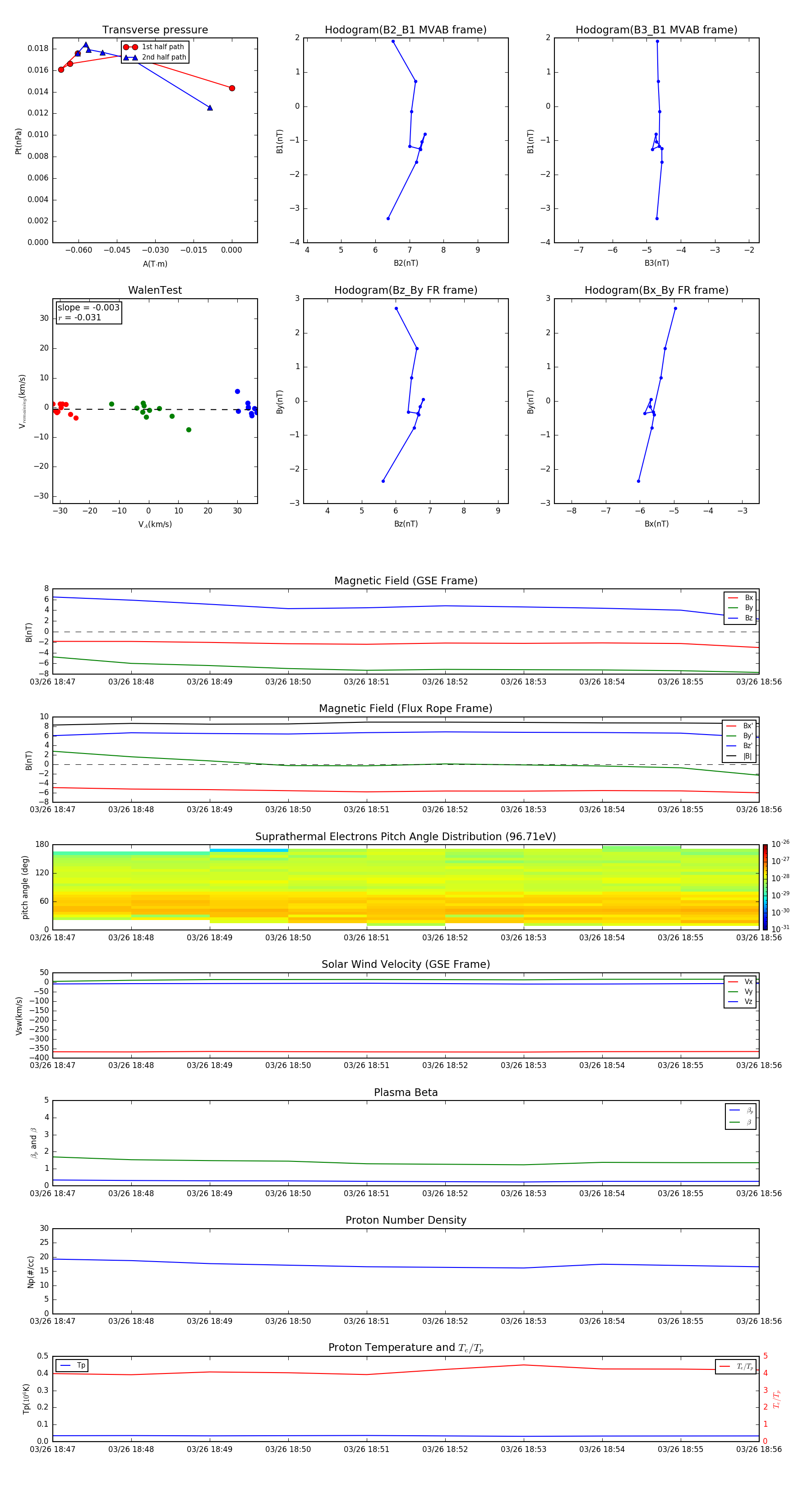This screenshot has width=812, height=1489.
Task: Click the 'Te/Tp' legend box
Action: [736, 1366]
